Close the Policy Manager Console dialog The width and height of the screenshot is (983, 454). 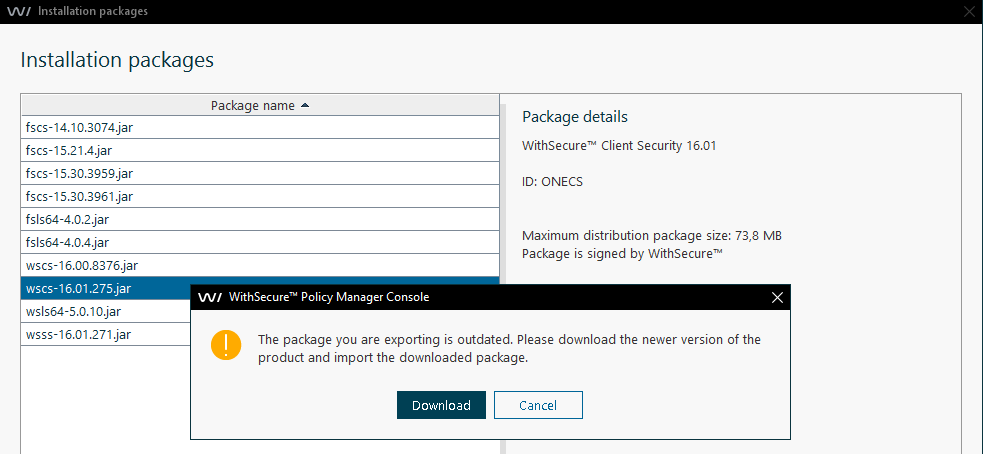tap(777, 297)
